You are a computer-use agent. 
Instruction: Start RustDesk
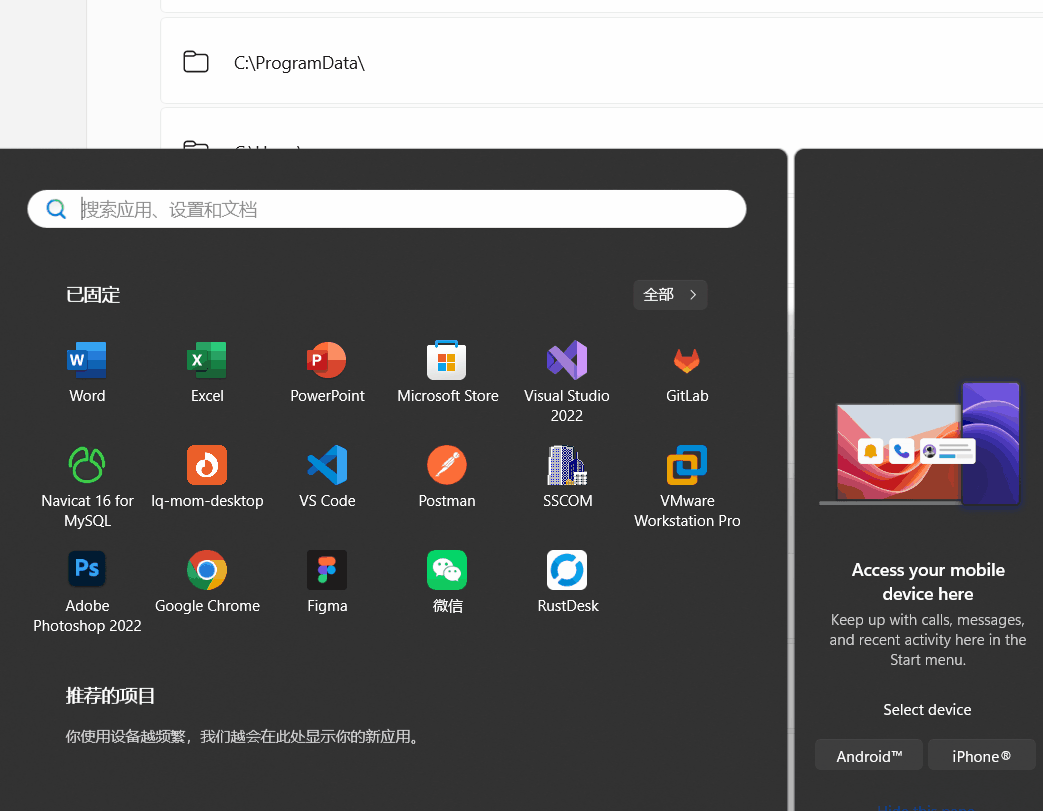[x=567, y=580]
